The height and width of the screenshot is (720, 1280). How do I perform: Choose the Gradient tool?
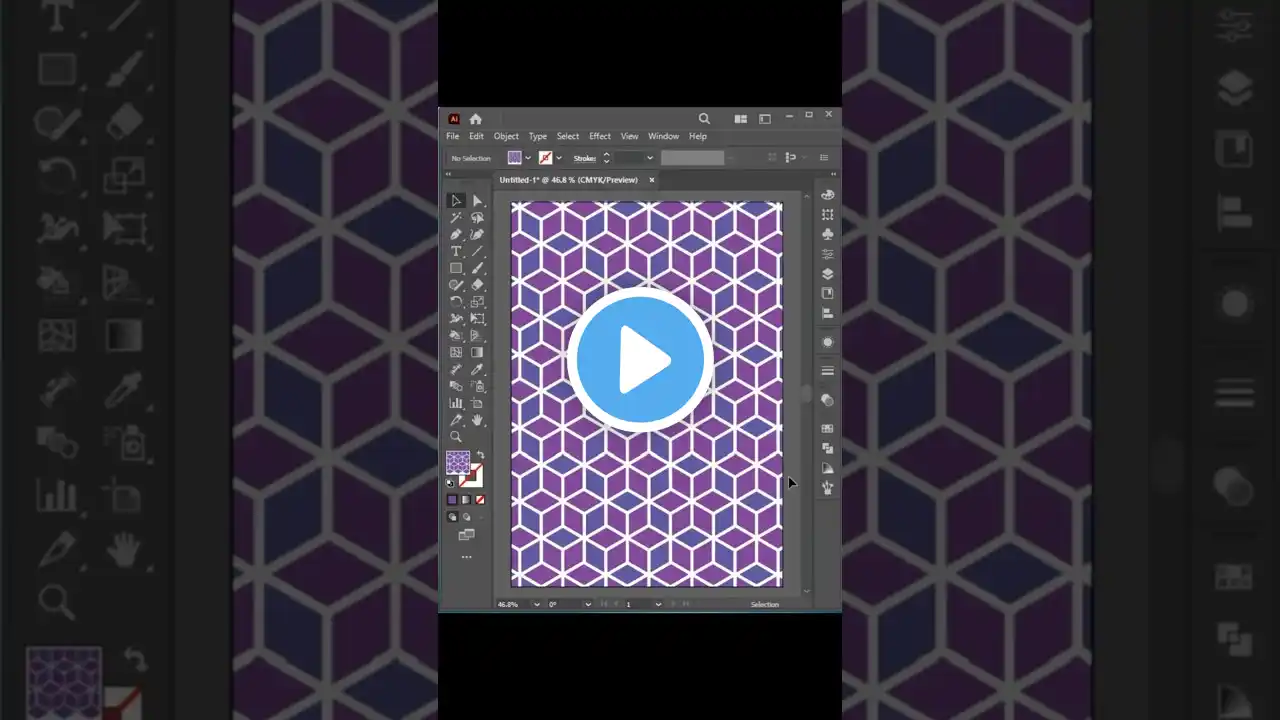[478, 352]
